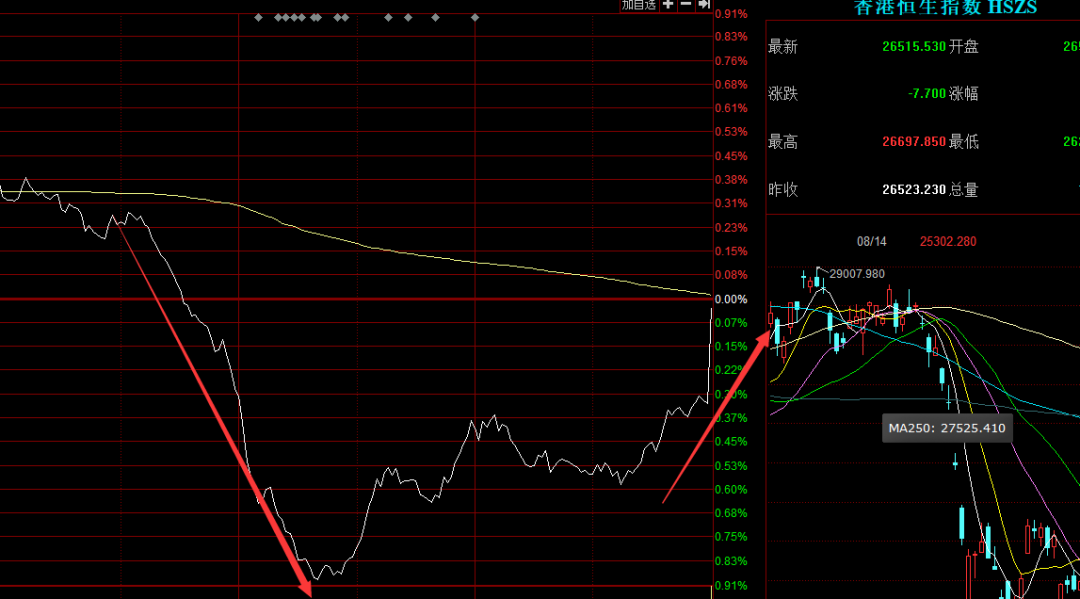
Task: Click the 总量 label
Action: [x=964, y=189]
